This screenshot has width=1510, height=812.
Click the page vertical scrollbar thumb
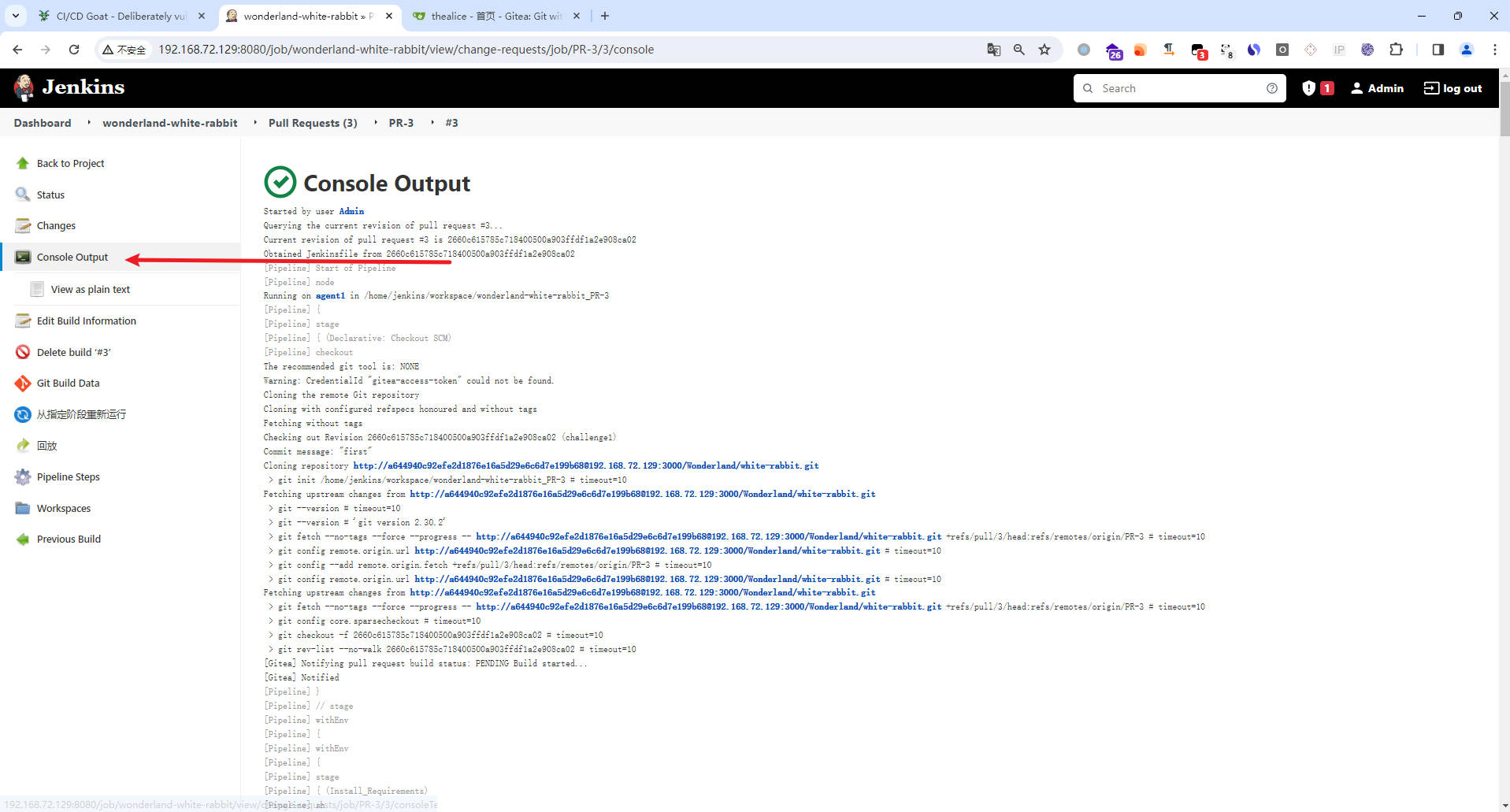click(1504, 107)
